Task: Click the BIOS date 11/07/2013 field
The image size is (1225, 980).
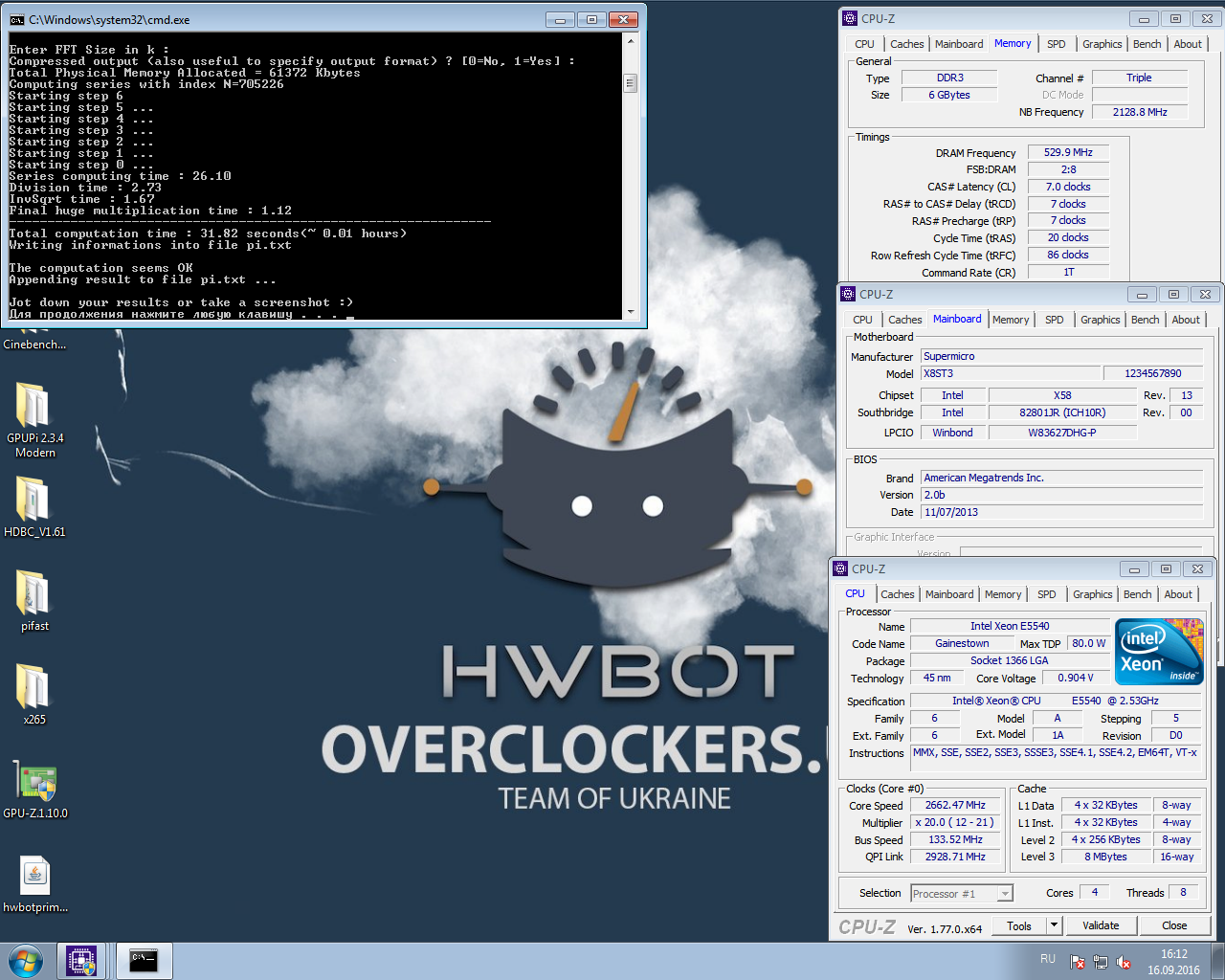Action: point(1062,512)
